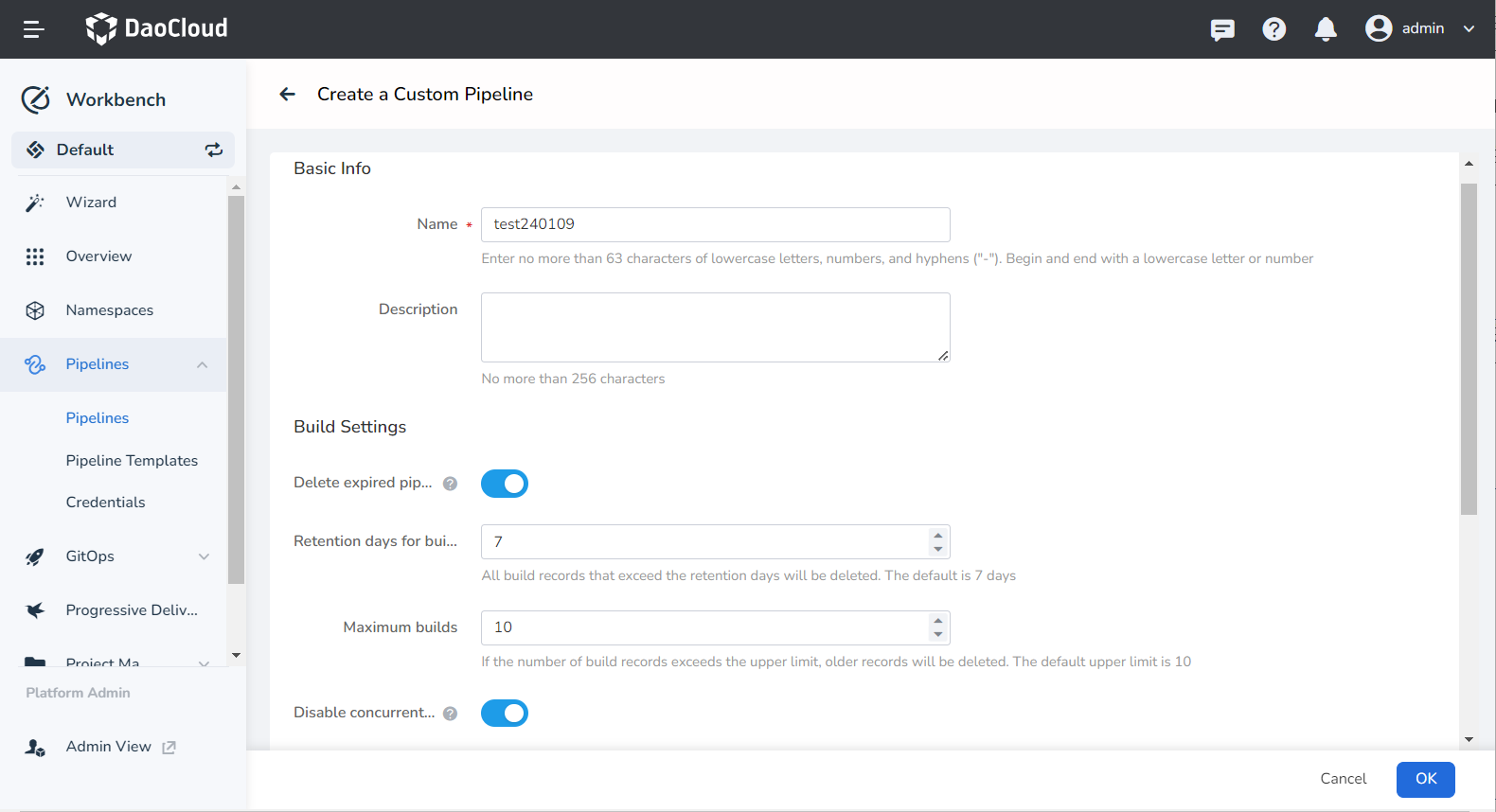Open the help question mark icon

[x=1273, y=29]
